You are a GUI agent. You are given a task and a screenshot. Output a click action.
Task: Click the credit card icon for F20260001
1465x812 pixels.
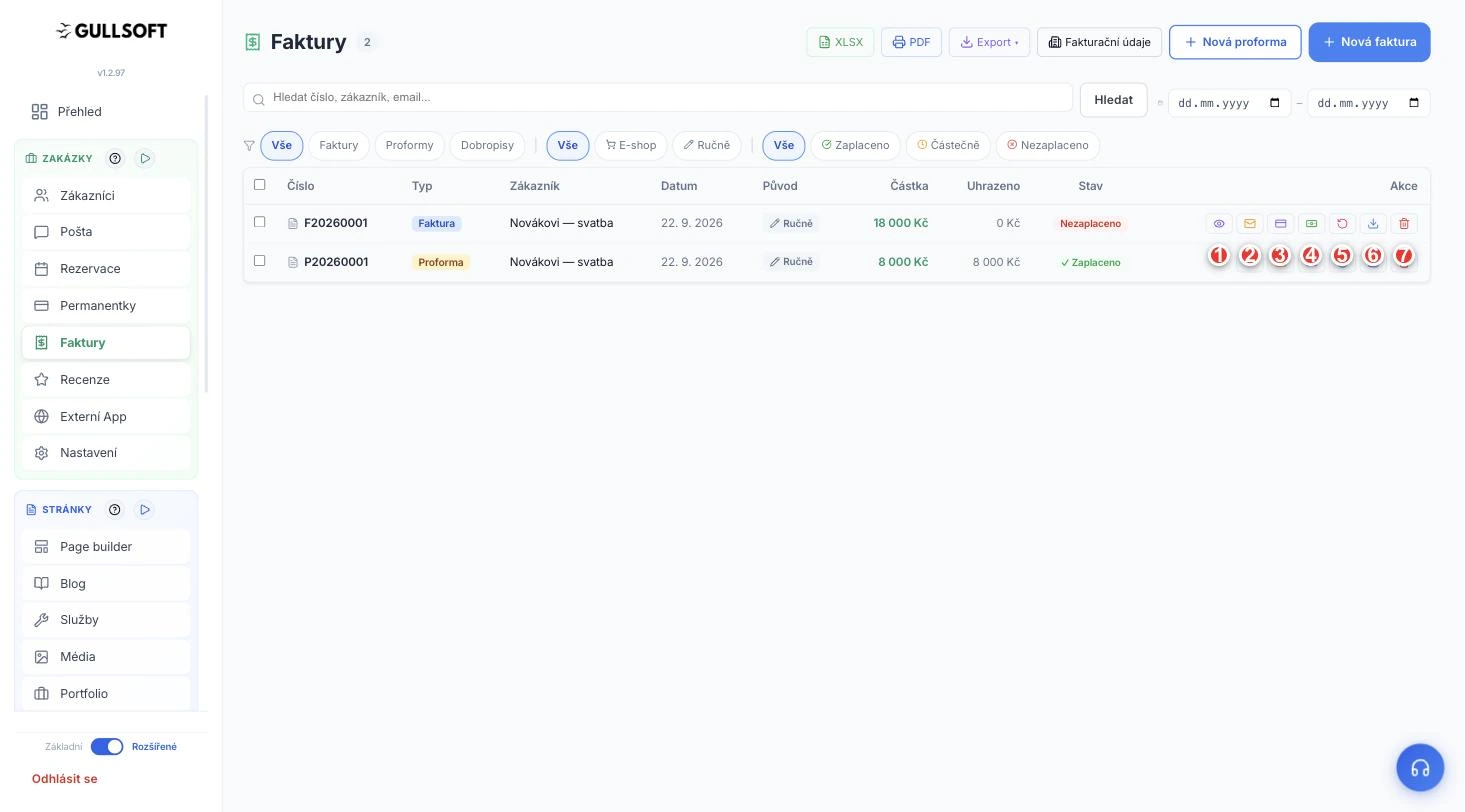[x=1280, y=224]
